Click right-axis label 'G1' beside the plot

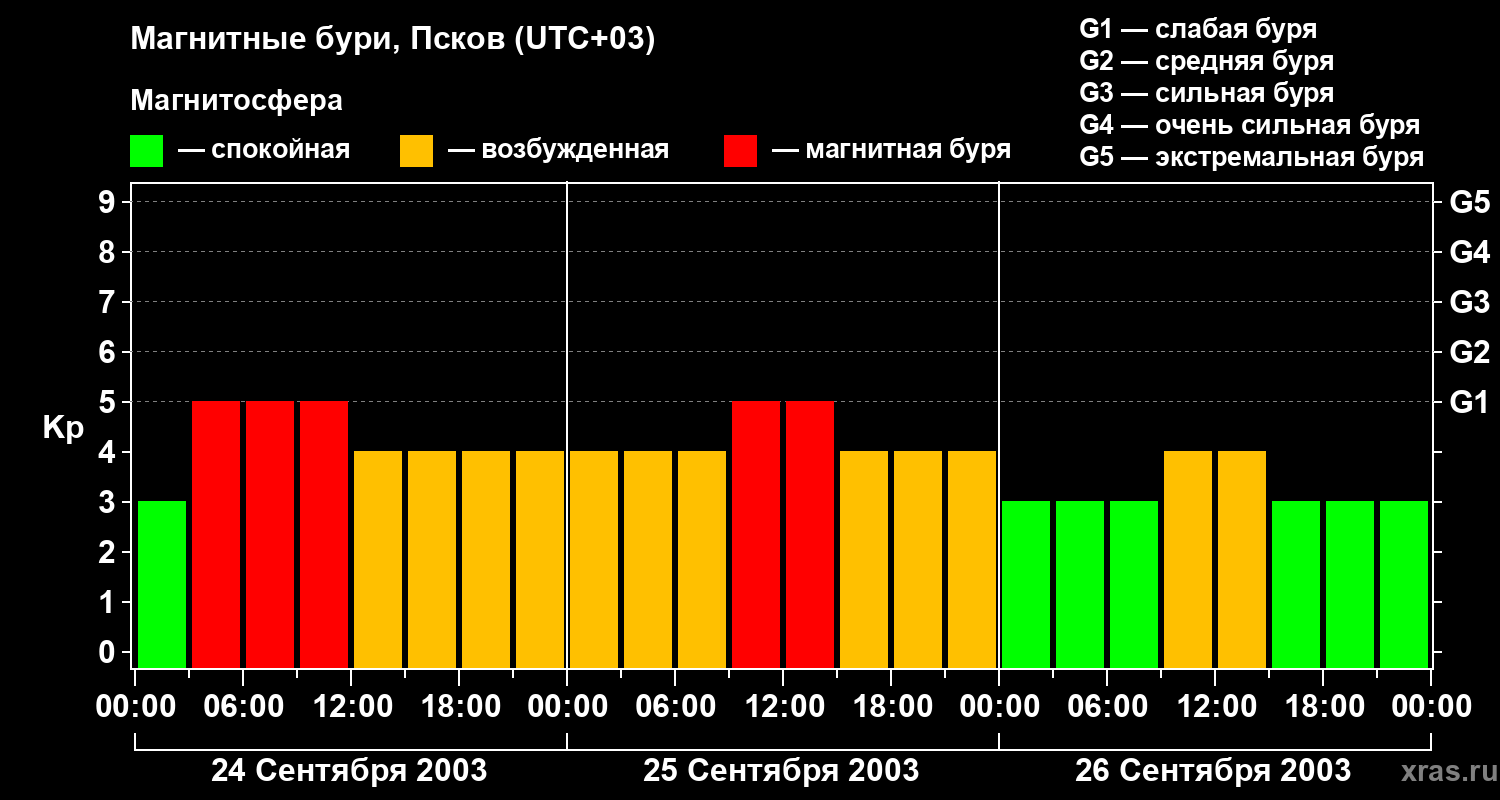[x=1470, y=403]
